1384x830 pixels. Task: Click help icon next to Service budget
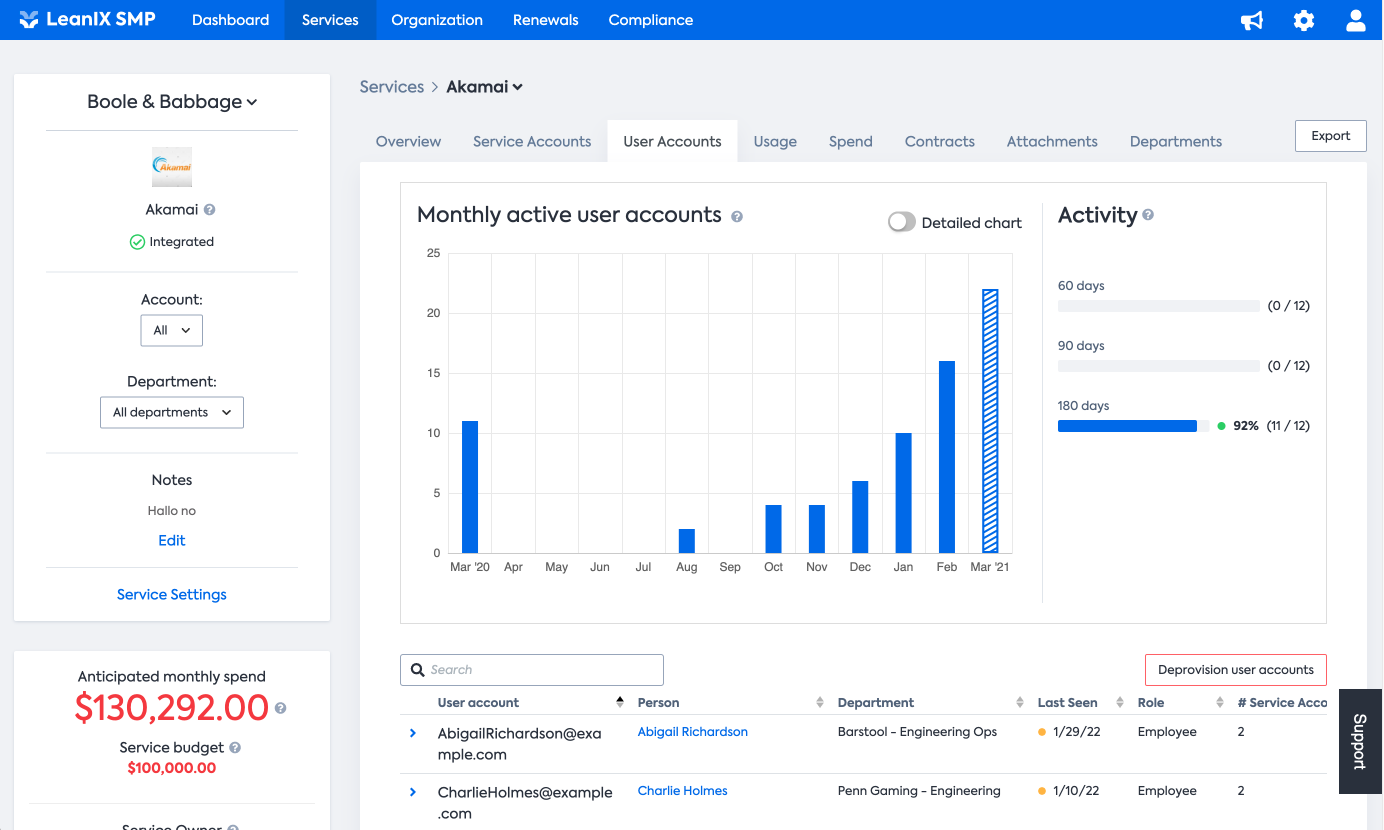(235, 747)
